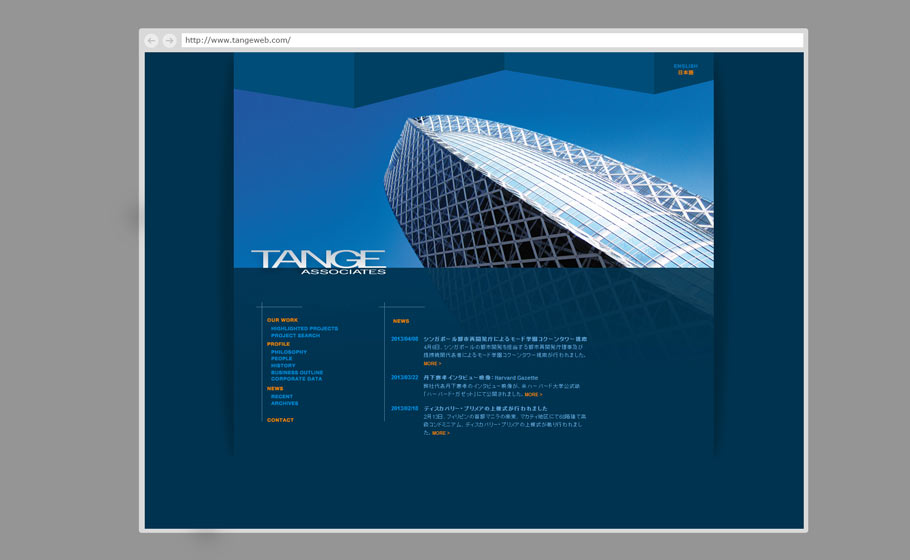Click the third news headline ディスカバリー・プリメア
Viewport: 910px width, 560px height.
point(485,409)
